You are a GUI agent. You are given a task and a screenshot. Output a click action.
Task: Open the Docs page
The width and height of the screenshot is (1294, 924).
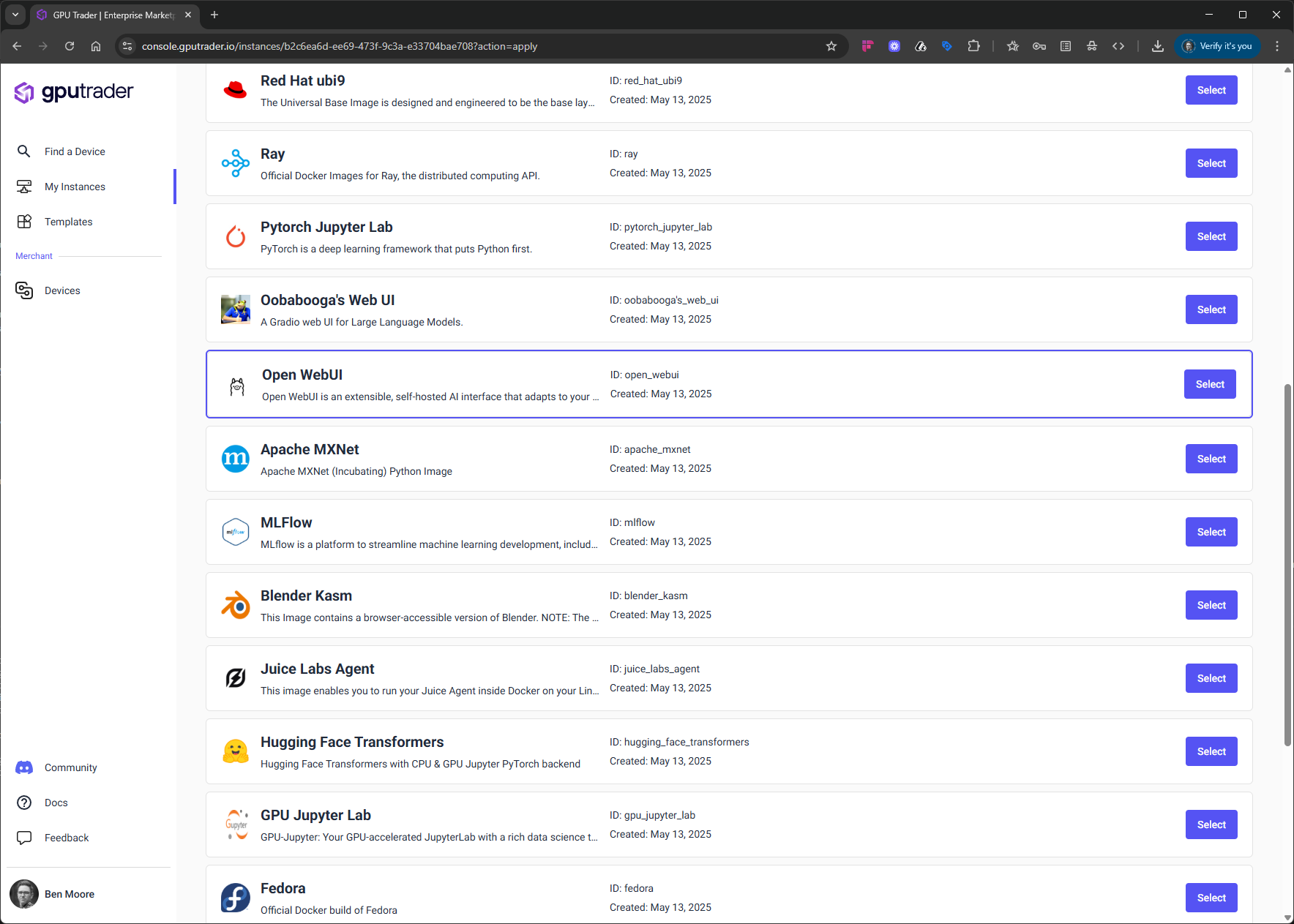(x=56, y=803)
